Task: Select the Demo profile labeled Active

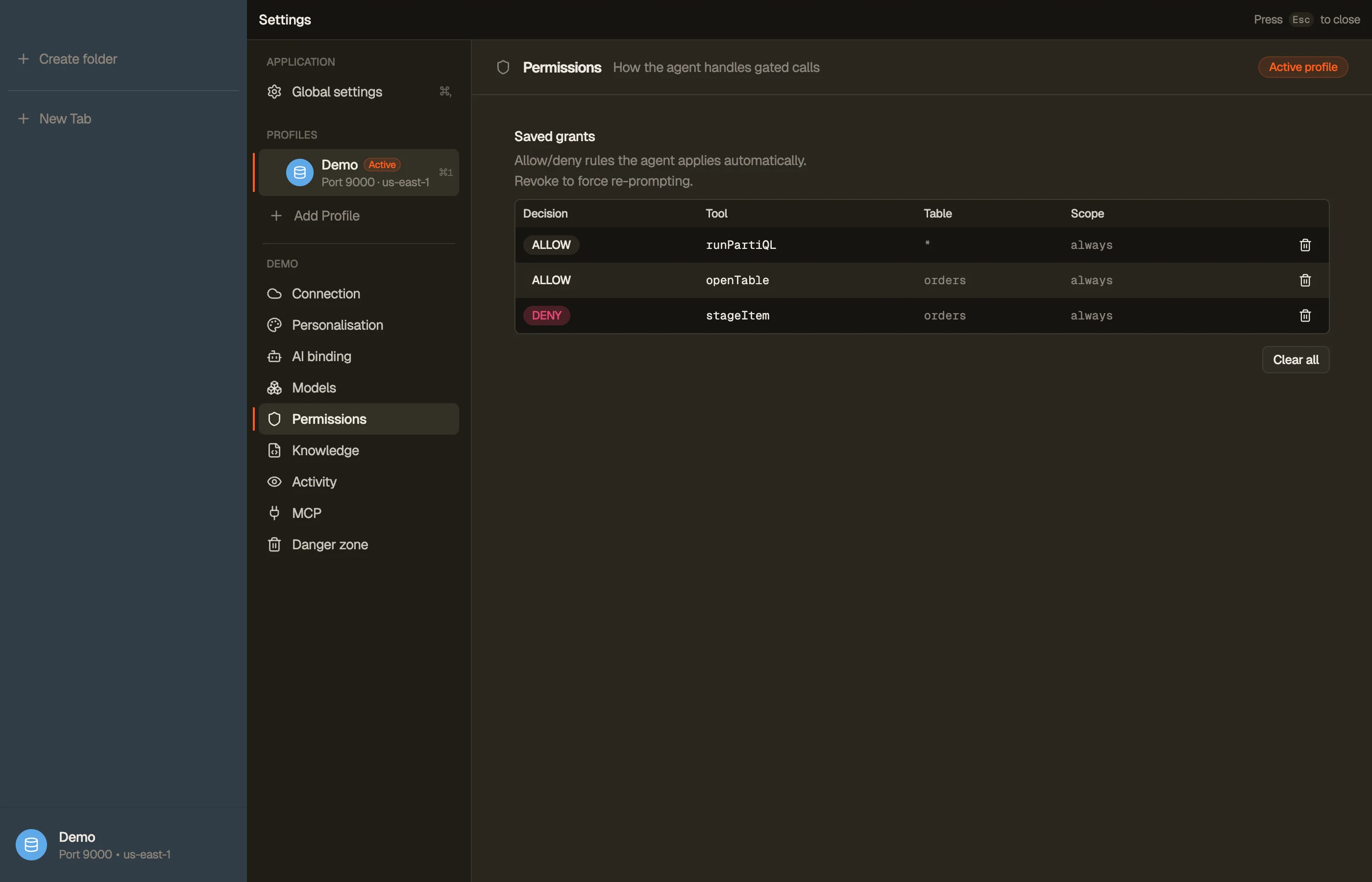Action: click(x=359, y=172)
